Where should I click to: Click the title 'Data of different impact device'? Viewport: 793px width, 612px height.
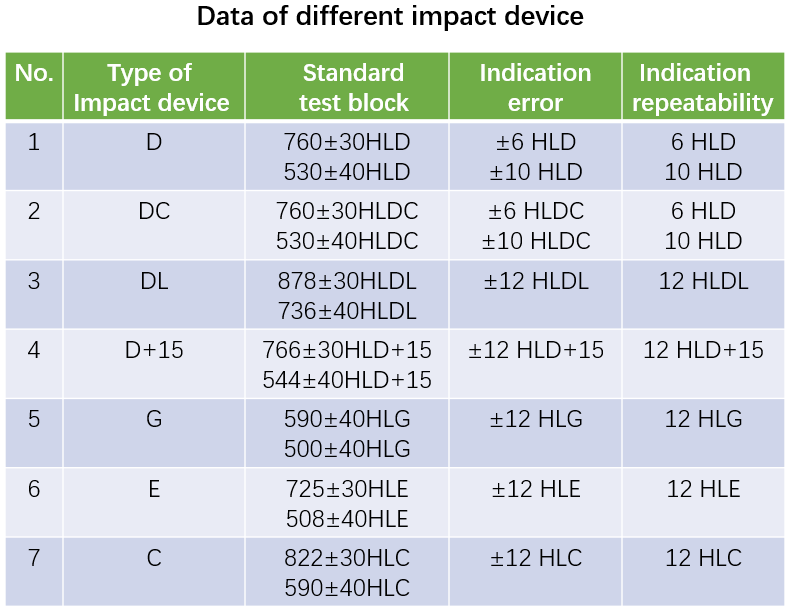point(390,16)
